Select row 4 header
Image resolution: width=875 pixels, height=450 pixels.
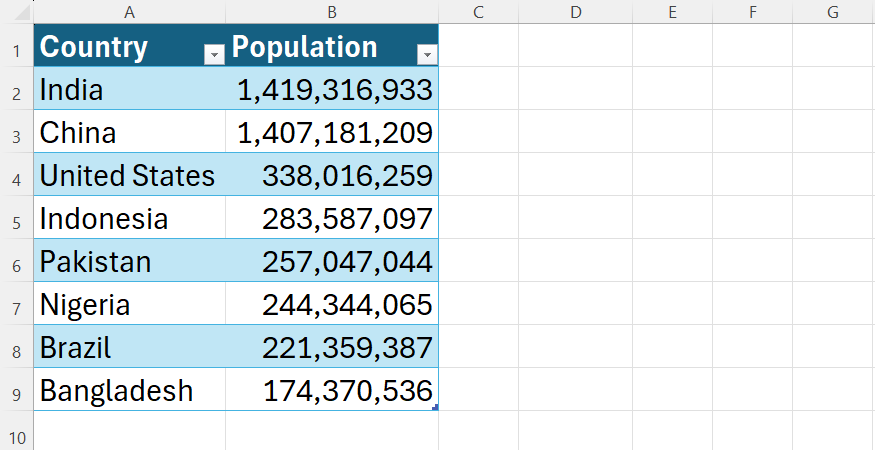pyautogui.click(x=17, y=174)
